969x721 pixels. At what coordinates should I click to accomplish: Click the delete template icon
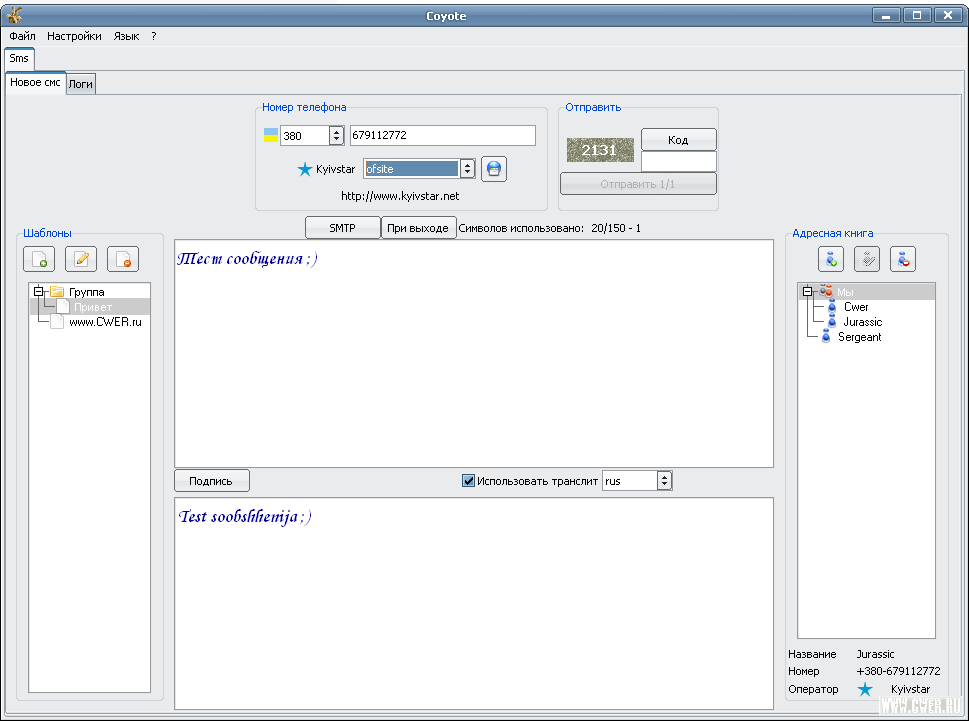coord(123,260)
